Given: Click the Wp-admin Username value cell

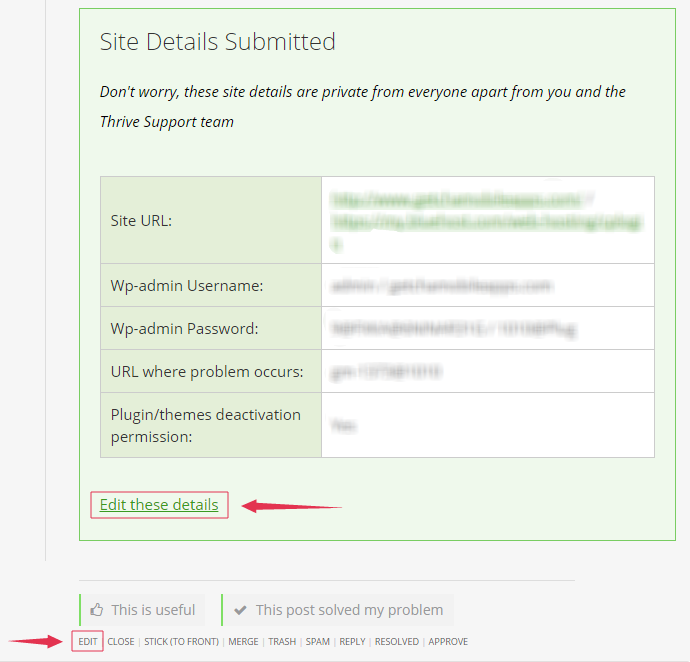Looking at the screenshot, I should (488, 285).
